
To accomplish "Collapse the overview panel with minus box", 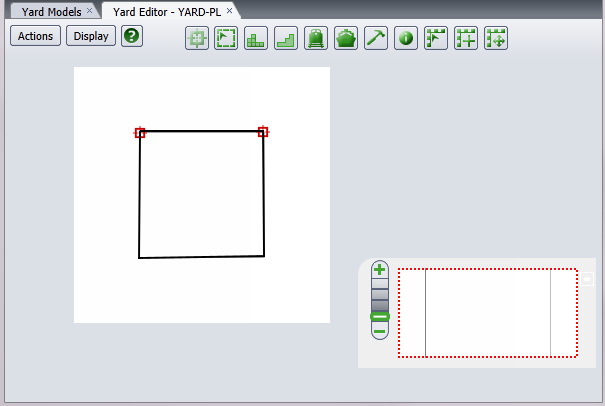I will tap(587, 279).
